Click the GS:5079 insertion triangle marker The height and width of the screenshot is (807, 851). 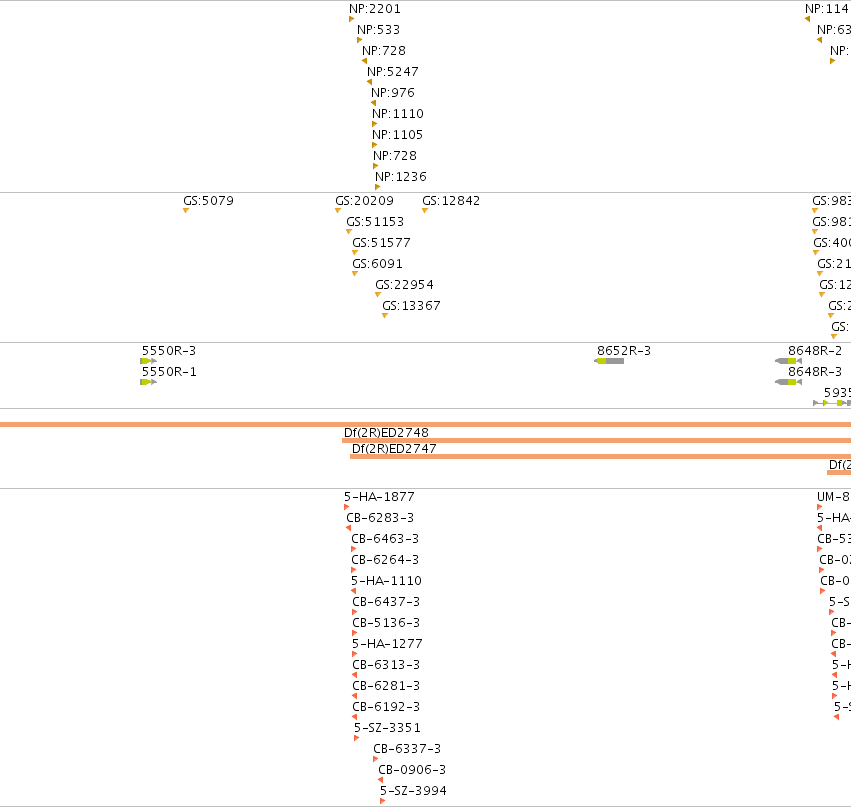point(186,211)
